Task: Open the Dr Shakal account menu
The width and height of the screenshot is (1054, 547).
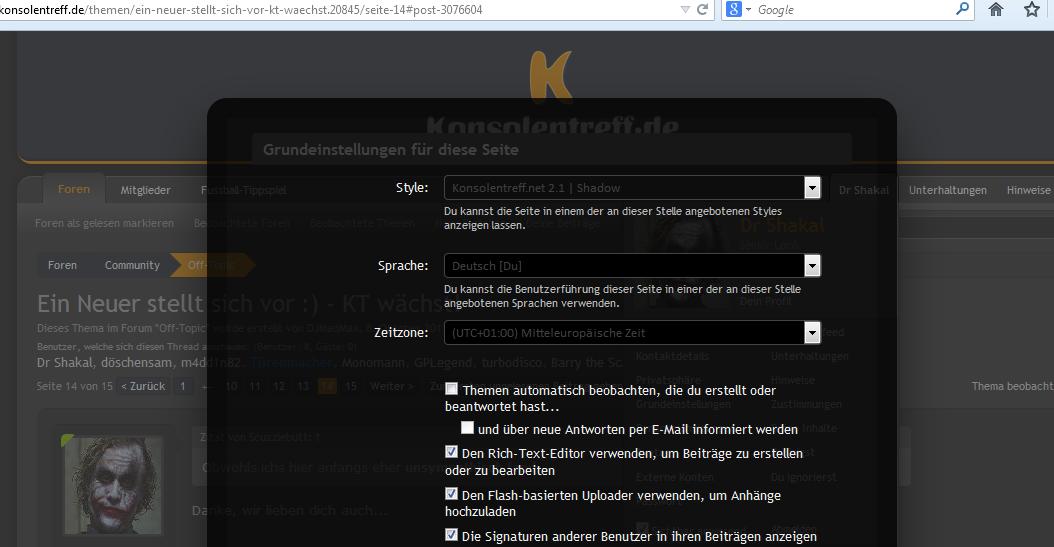Action: [864, 190]
